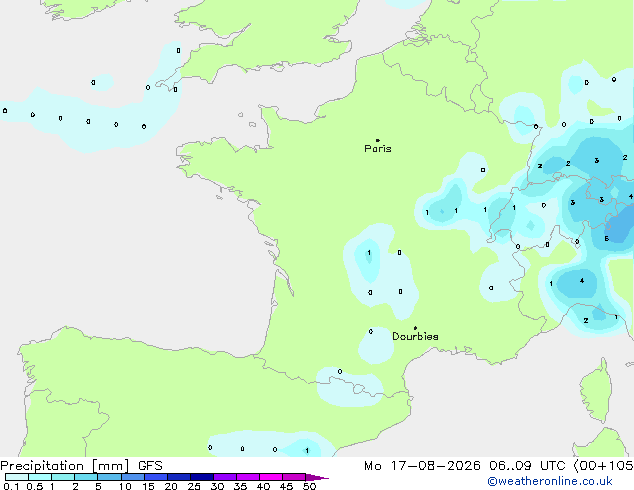This screenshot has height=490, width=634.
Task: Click the Precipitation [mm] GFS title
Action: pos(81,466)
